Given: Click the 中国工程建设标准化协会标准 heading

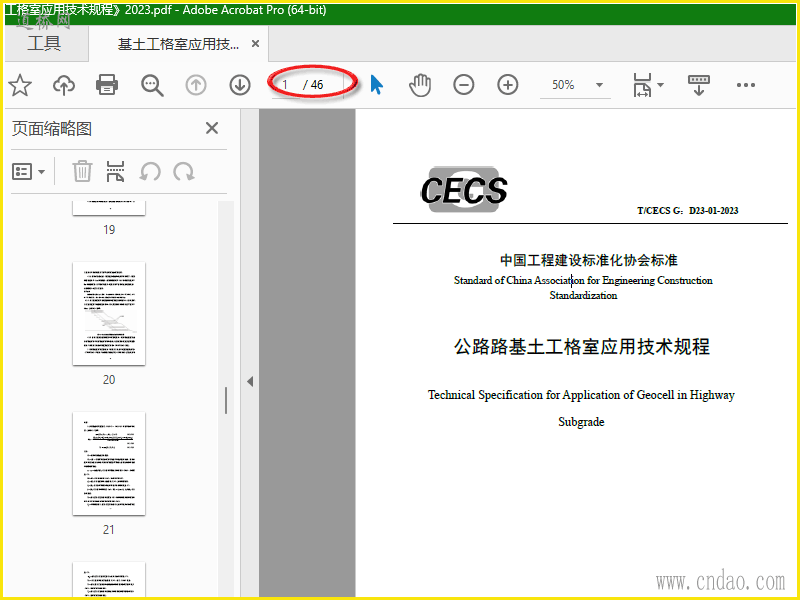Looking at the screenshot, I should tap(588, 260).
